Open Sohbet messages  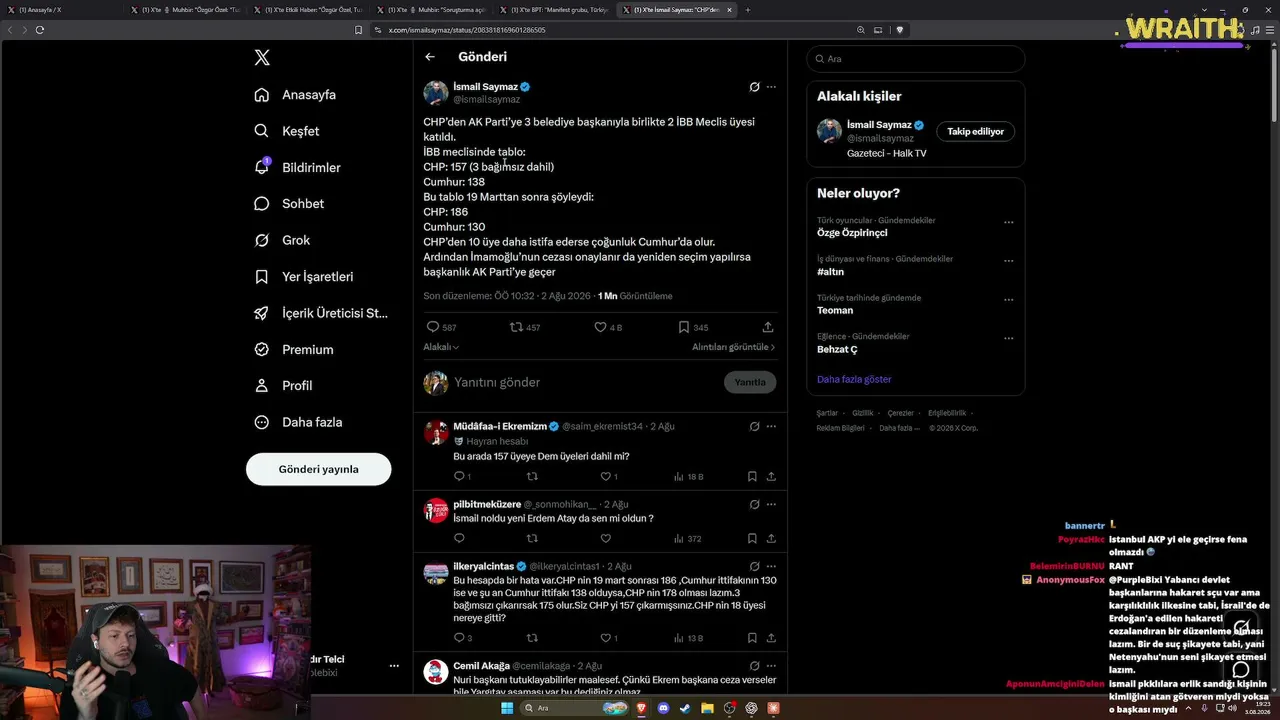(x=289, y=204)
